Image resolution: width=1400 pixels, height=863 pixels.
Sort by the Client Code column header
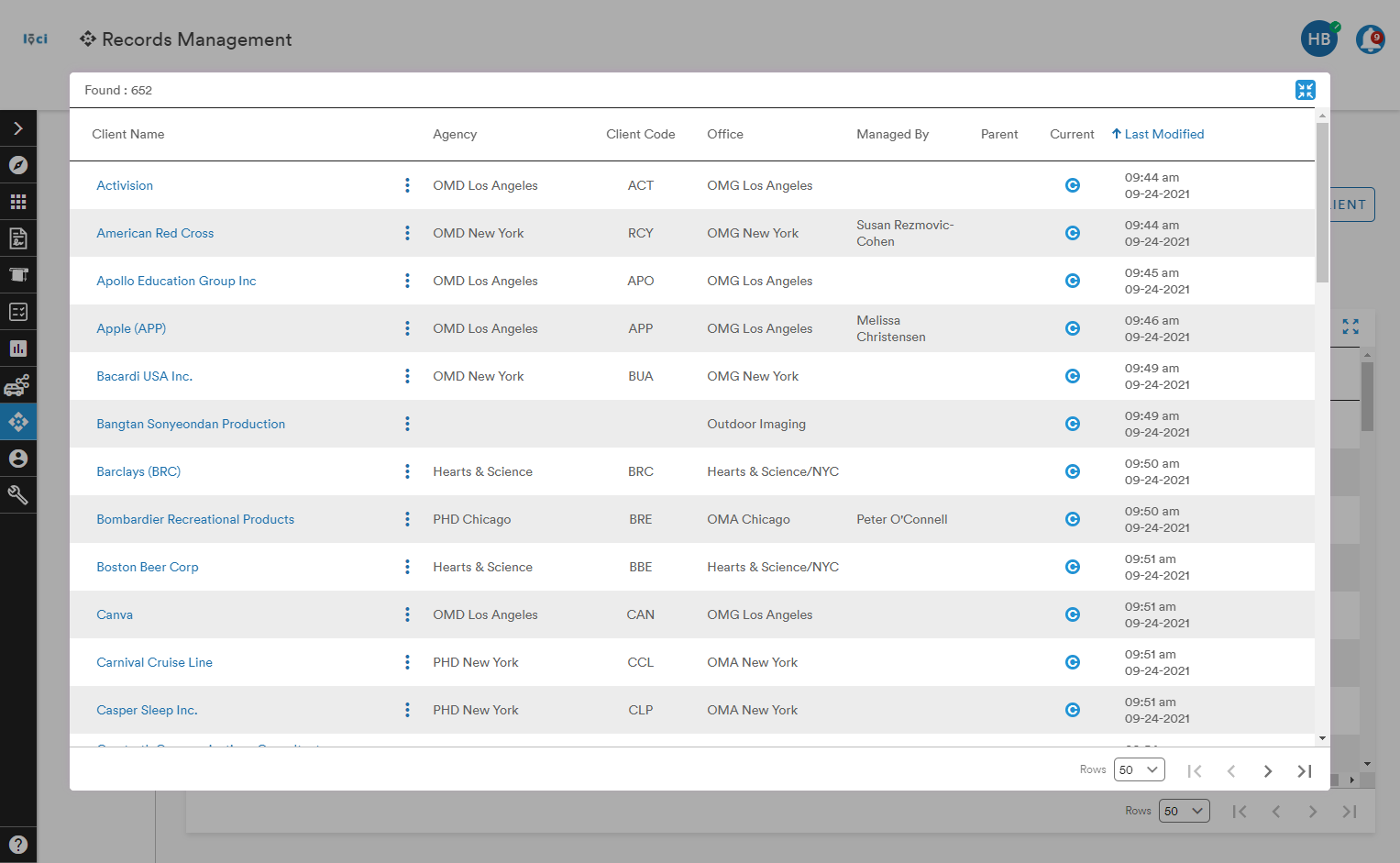[x=641, y=134]
